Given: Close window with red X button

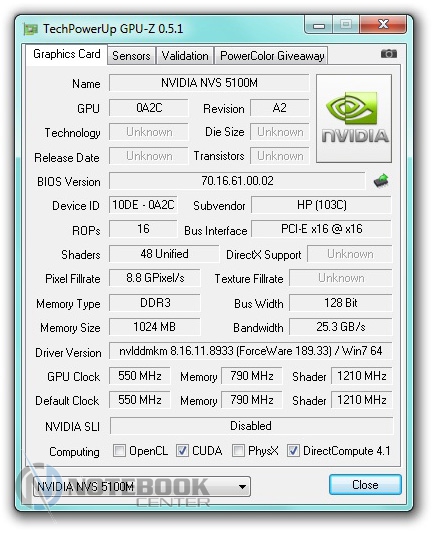Looking at the screenshot, I should [383, 25].
